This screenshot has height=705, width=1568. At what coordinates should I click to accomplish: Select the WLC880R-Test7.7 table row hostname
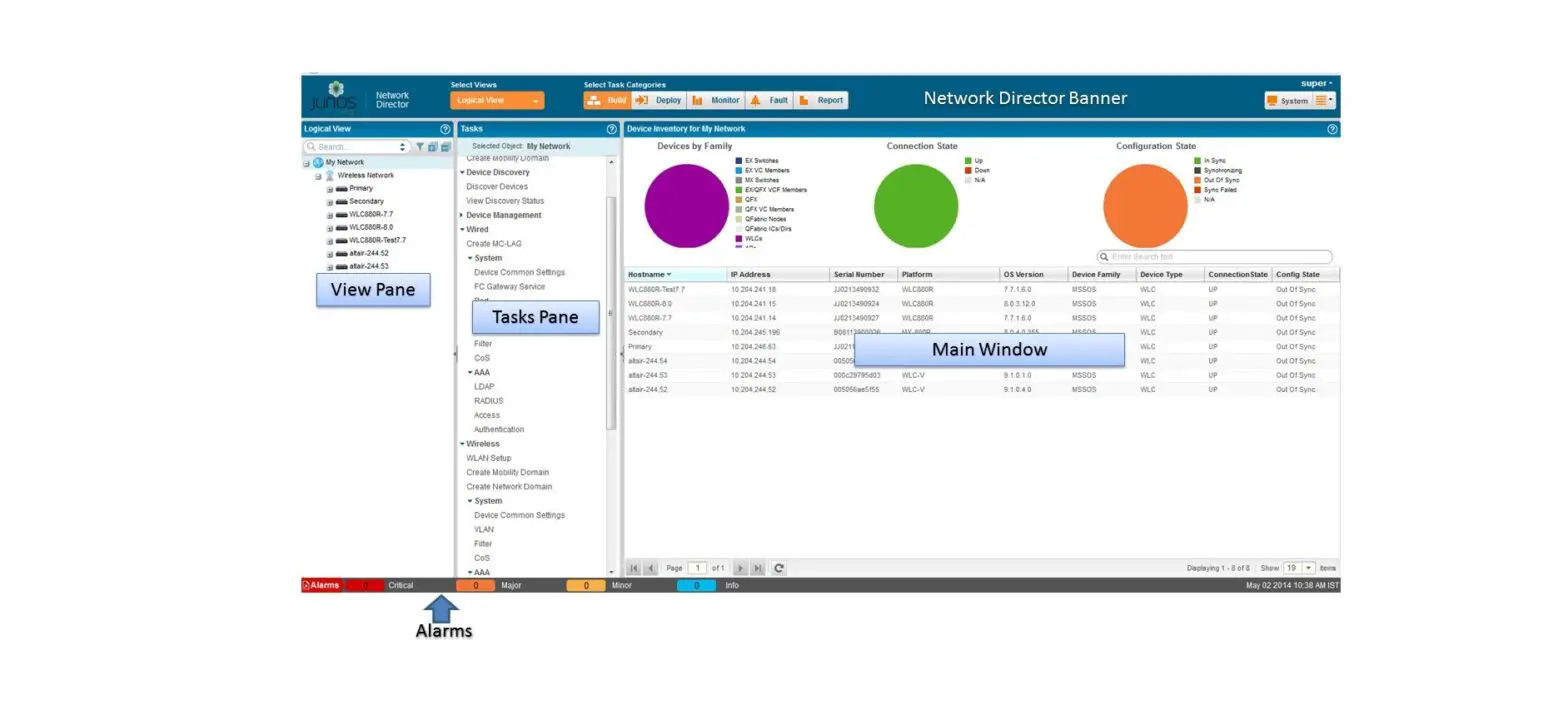click(657, 289)
